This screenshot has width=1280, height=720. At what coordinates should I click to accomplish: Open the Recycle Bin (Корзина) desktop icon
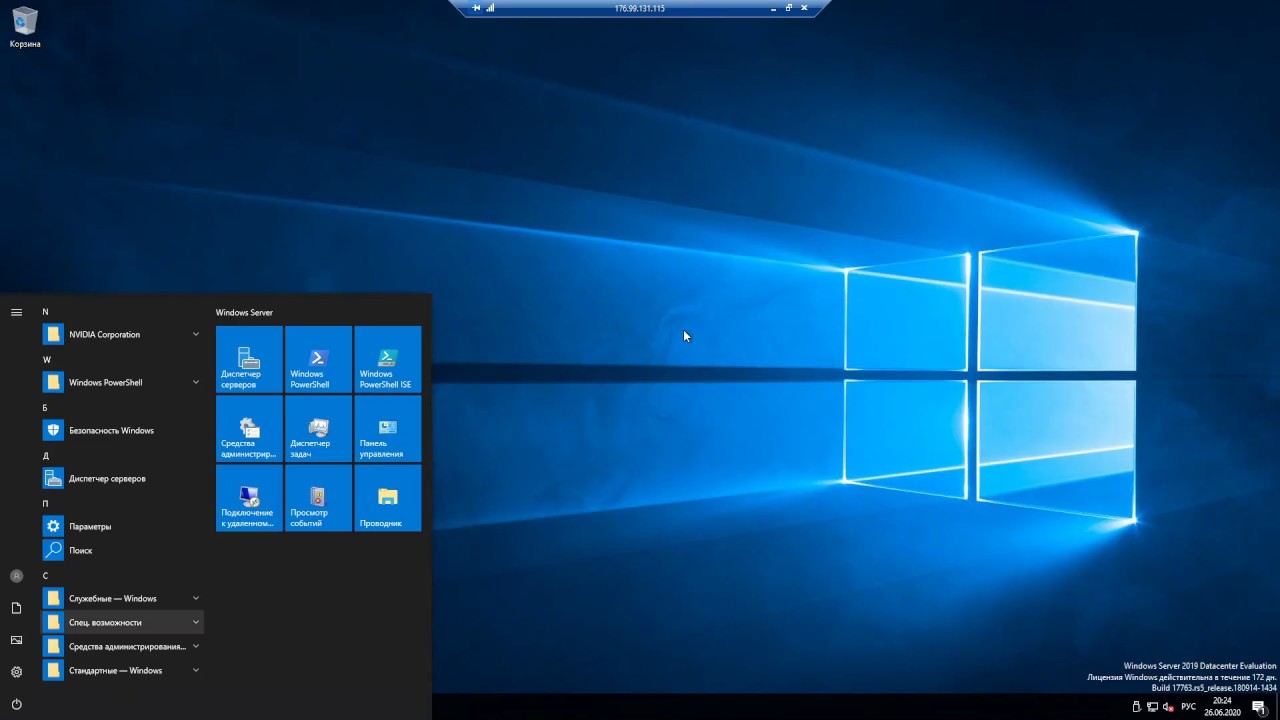tap(25, 28)
